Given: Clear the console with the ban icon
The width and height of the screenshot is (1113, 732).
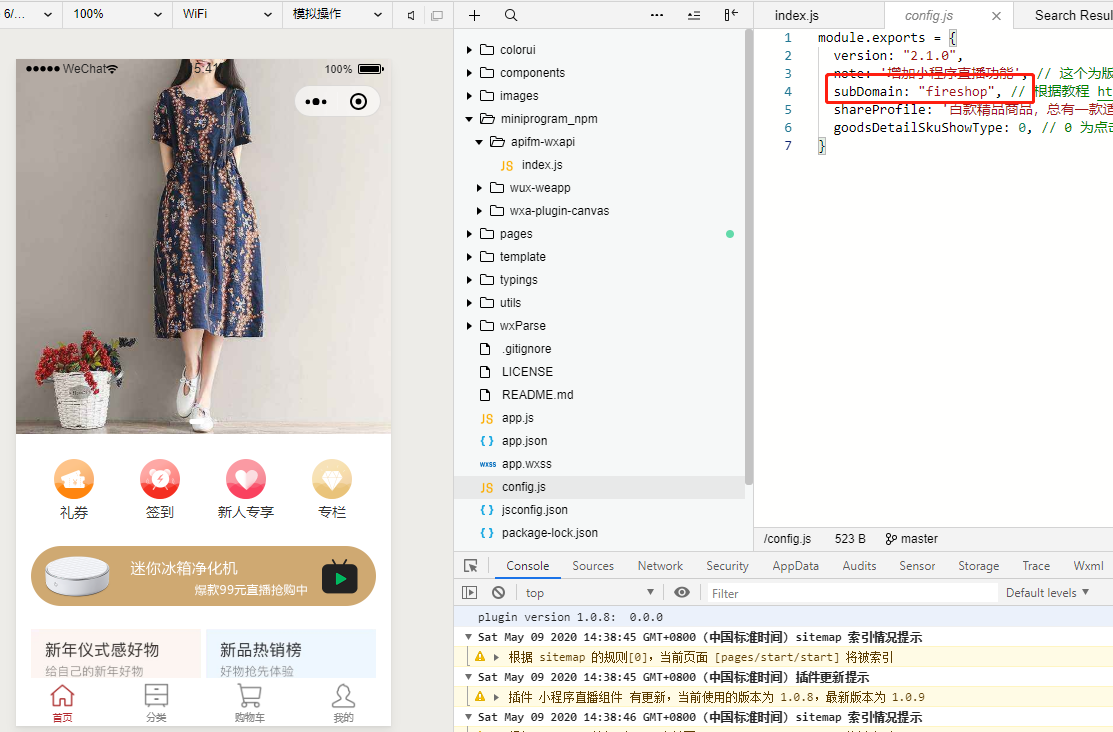Looking at the screenshot, I should coord(498,592).
